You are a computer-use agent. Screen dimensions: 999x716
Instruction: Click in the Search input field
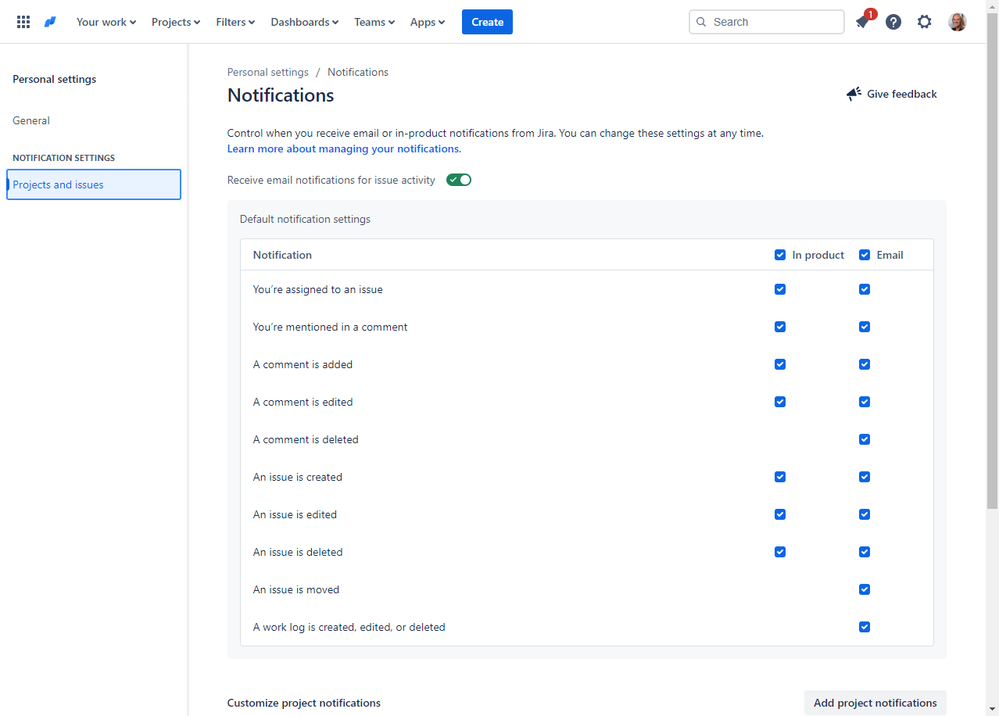point(766,22)
